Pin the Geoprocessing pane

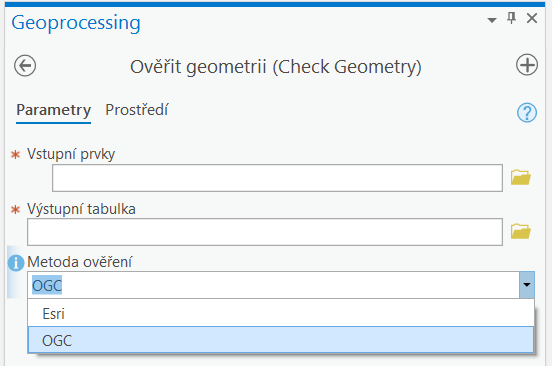pyautogui.click(x=512, y=18)
